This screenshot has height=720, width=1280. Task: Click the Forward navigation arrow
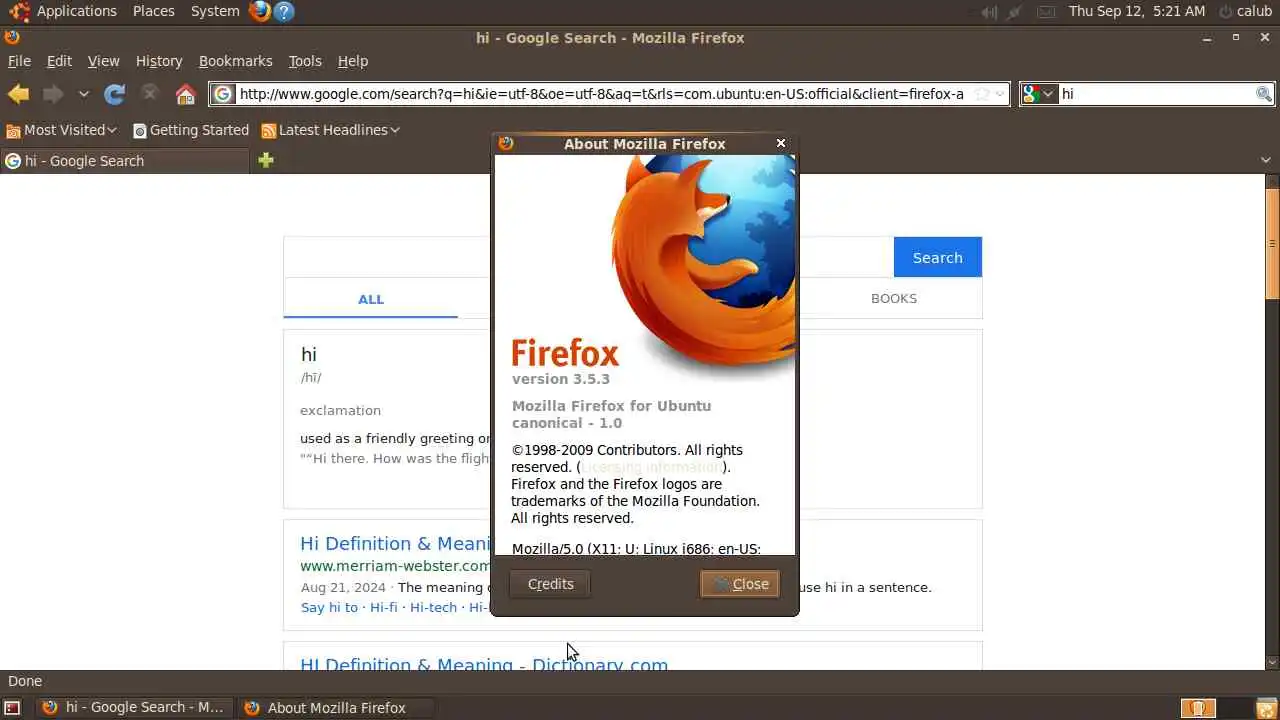pyautogui.click(x=53, y=94)
